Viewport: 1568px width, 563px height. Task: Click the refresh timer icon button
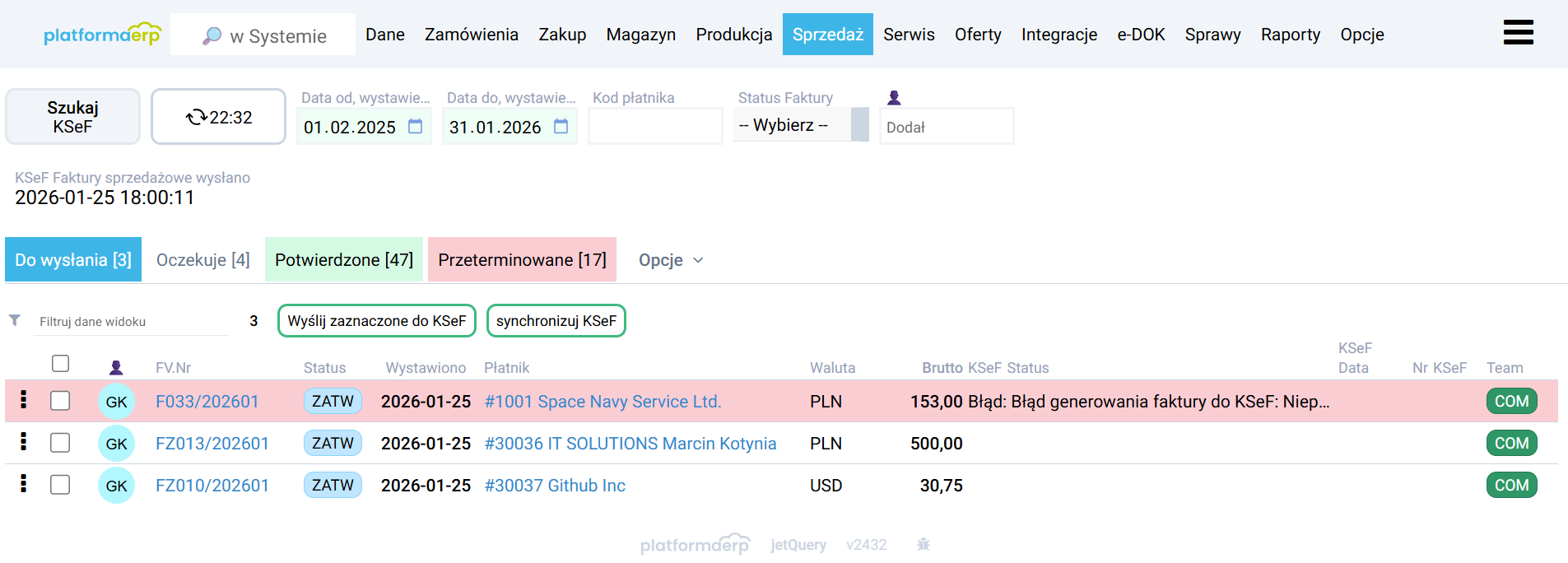tap(218, 117)
